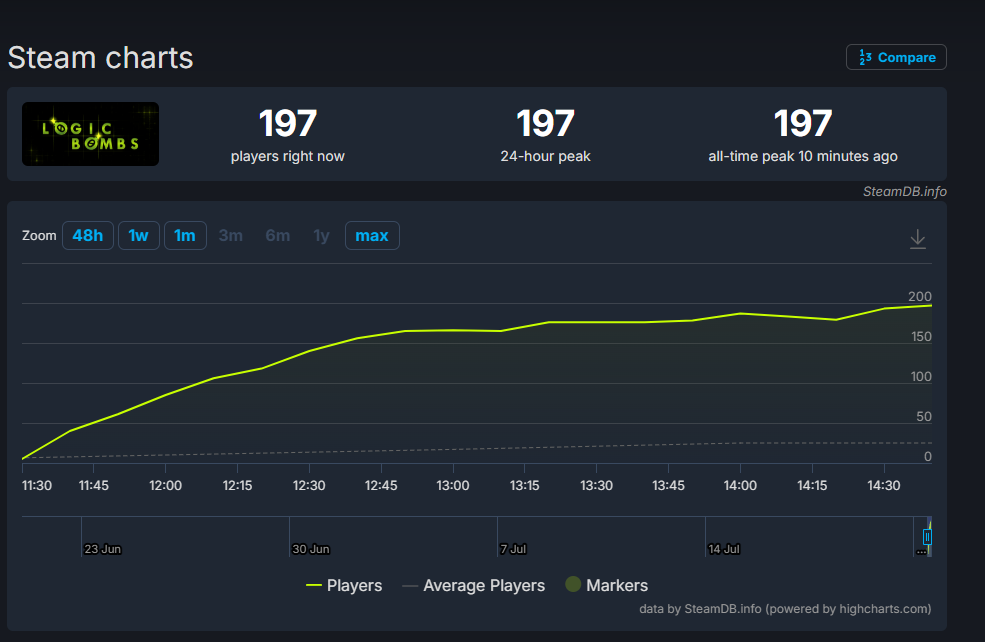985x642 pixels.
Task: Set chart zoom to 1w
Action: [x=138, y=236]
